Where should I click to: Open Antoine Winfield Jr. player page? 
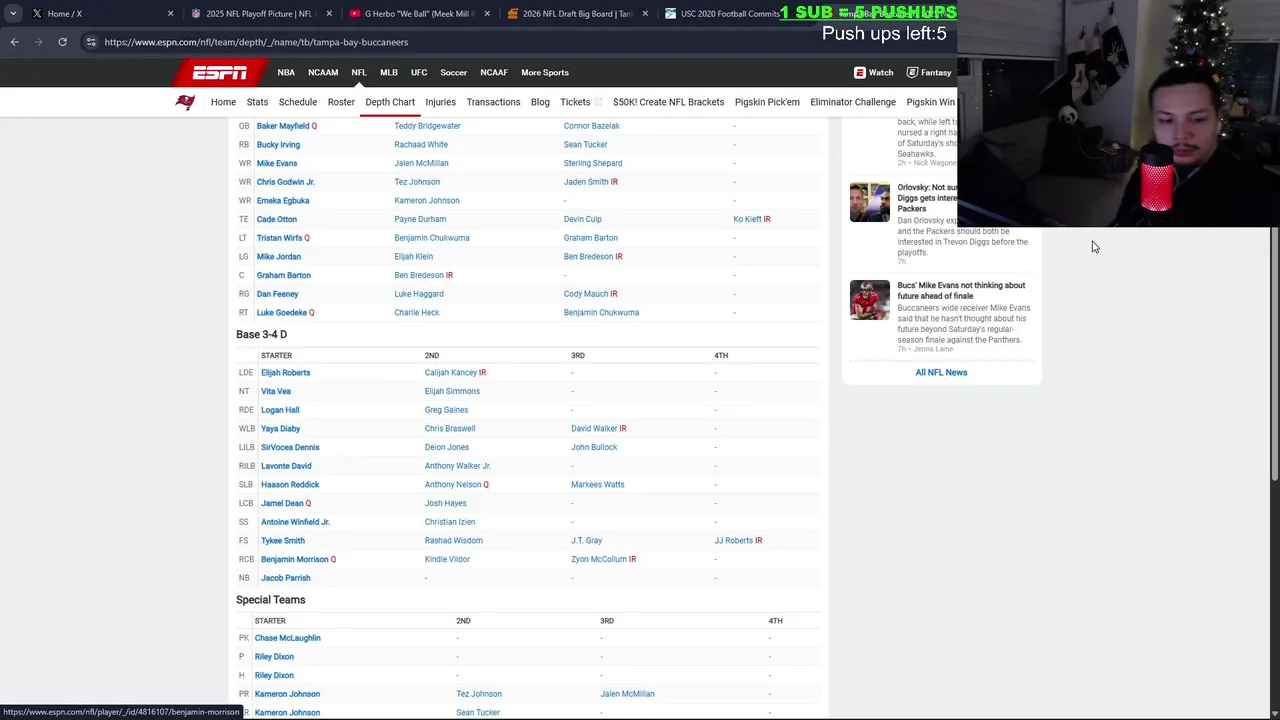point(295,522)
